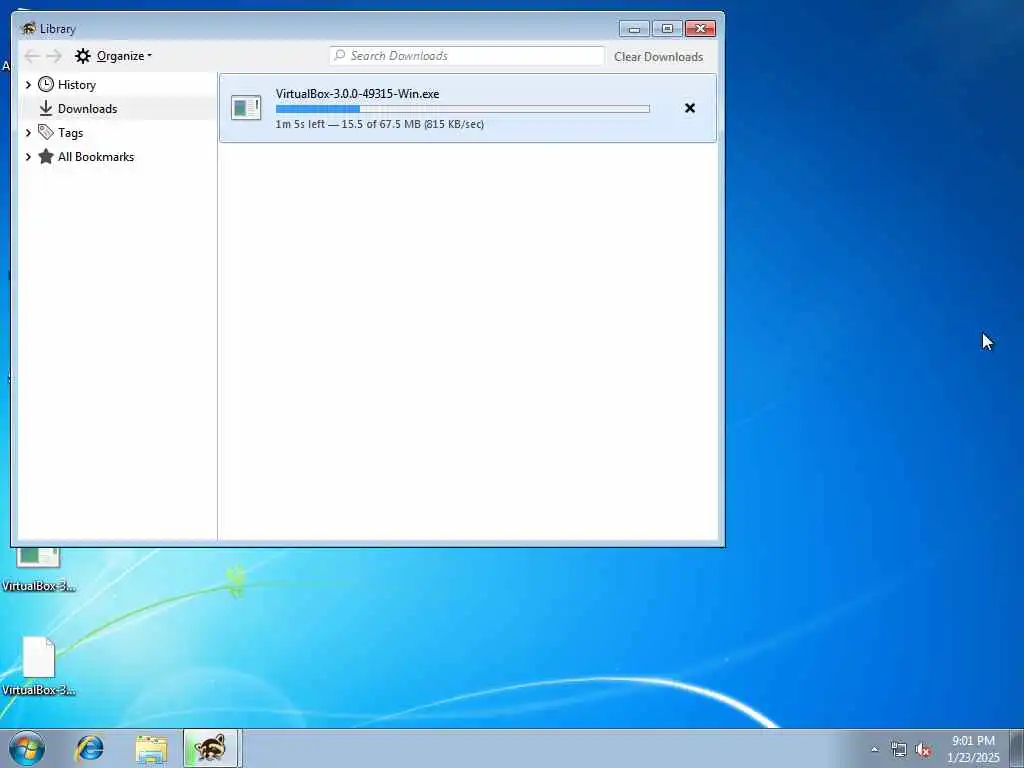Minimize the Library window
Image resolution: width=1024 pixels, height=768 pixels.
[634, 29]
